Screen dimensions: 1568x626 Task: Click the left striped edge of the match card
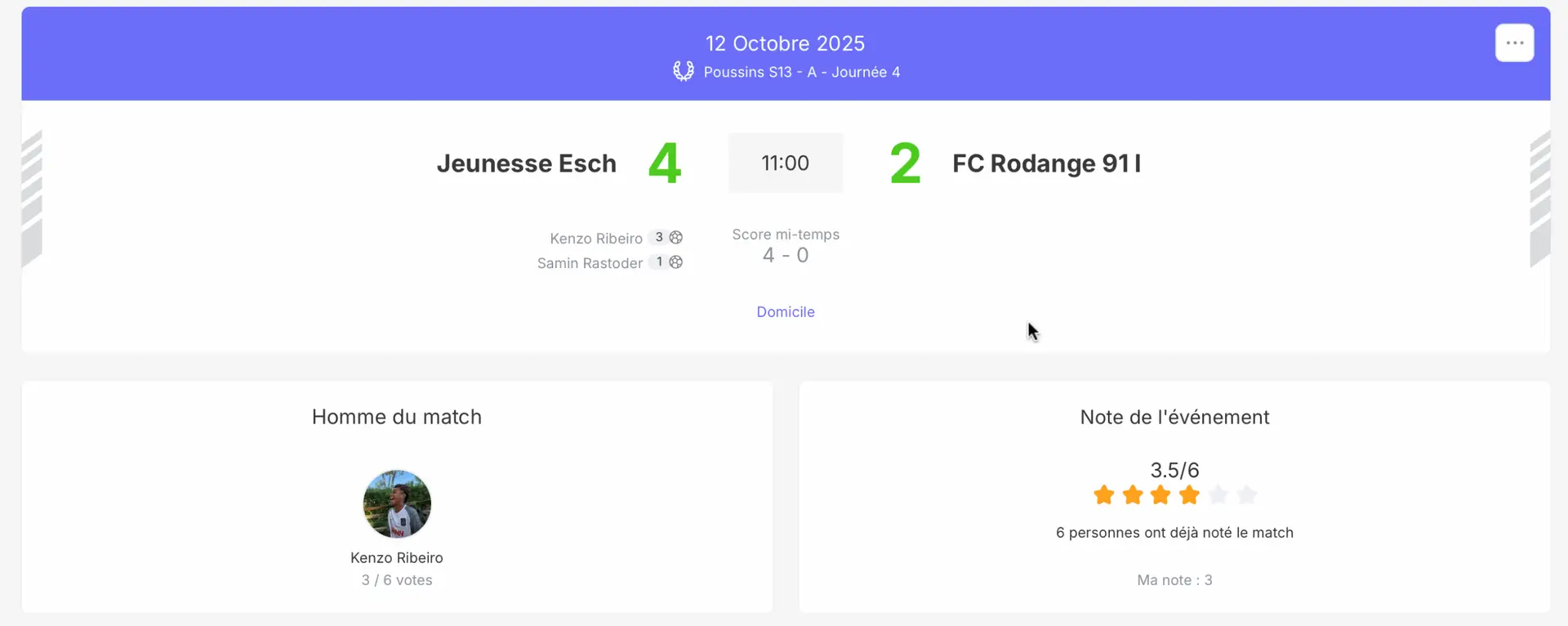32,199
